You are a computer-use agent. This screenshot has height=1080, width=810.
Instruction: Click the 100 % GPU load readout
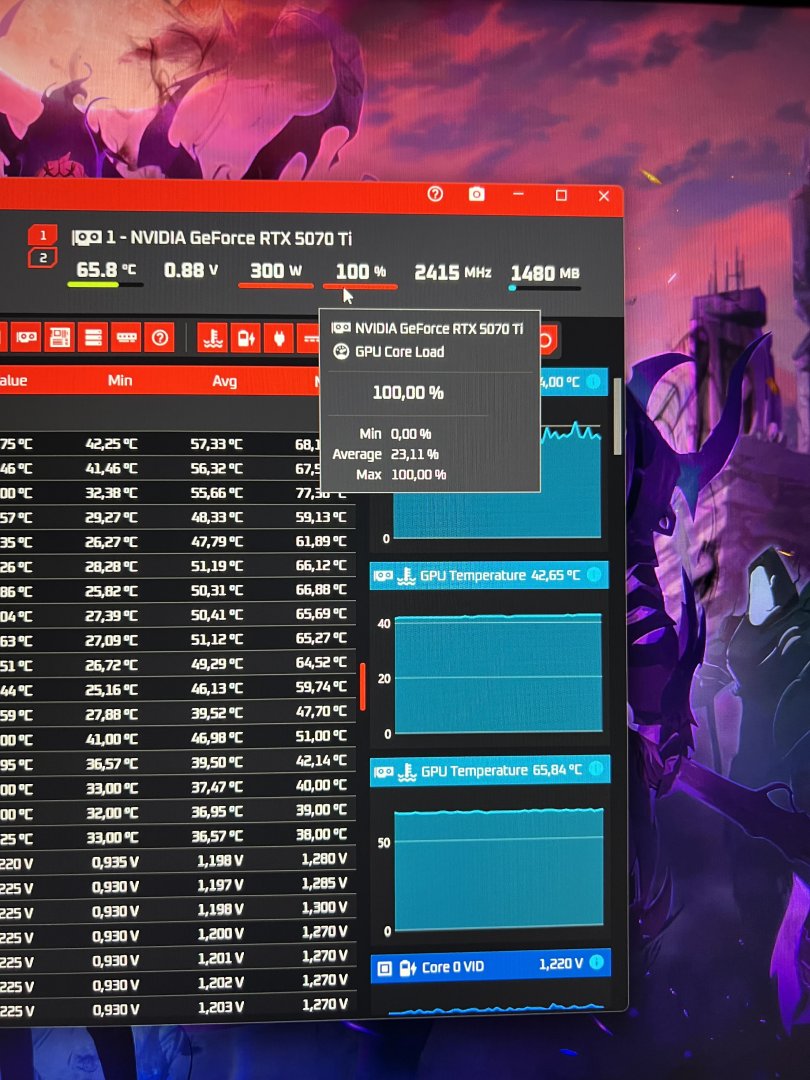360,271
